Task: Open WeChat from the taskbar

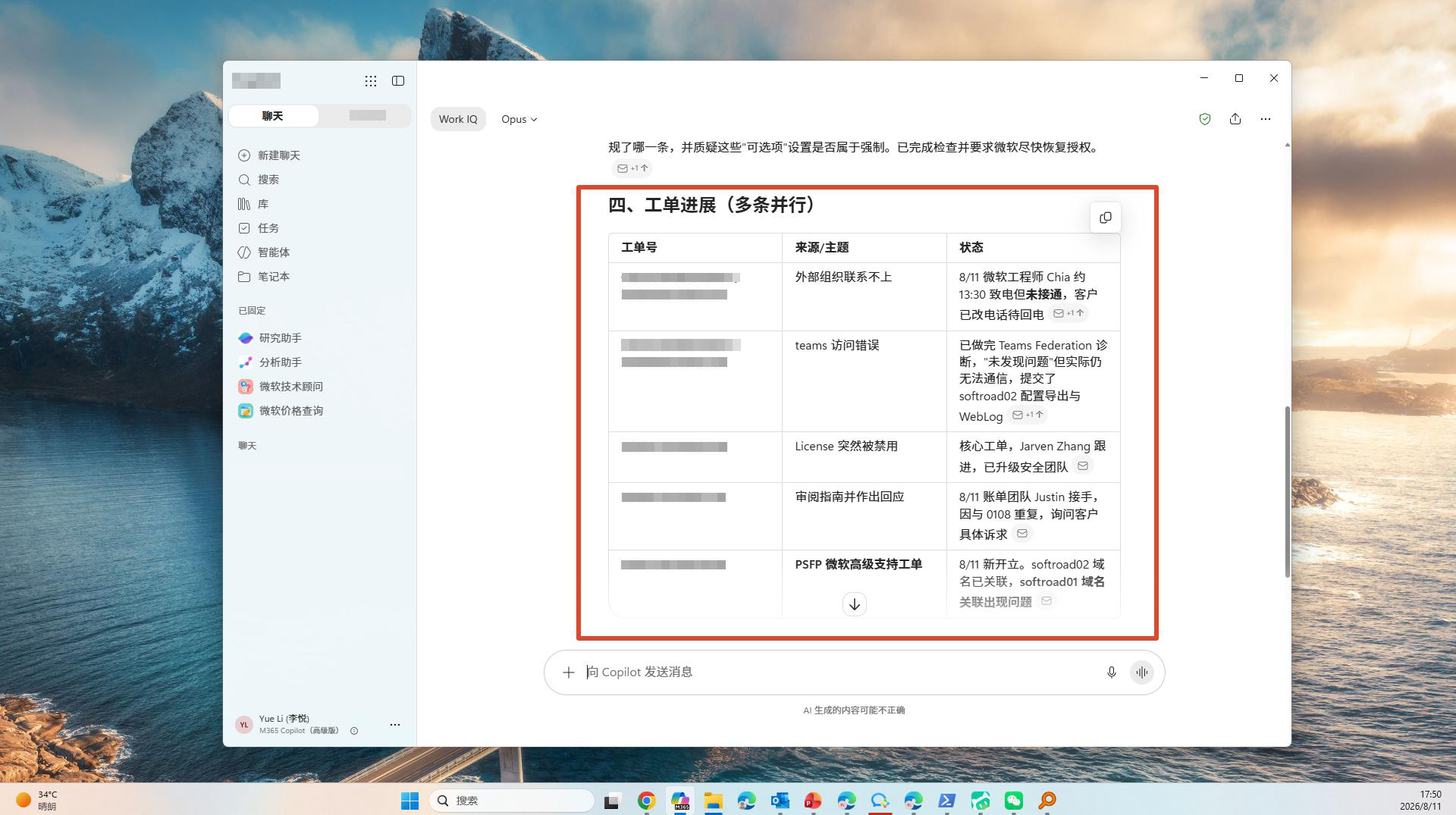Action: pyautogui.click(x=1014, y=801)
